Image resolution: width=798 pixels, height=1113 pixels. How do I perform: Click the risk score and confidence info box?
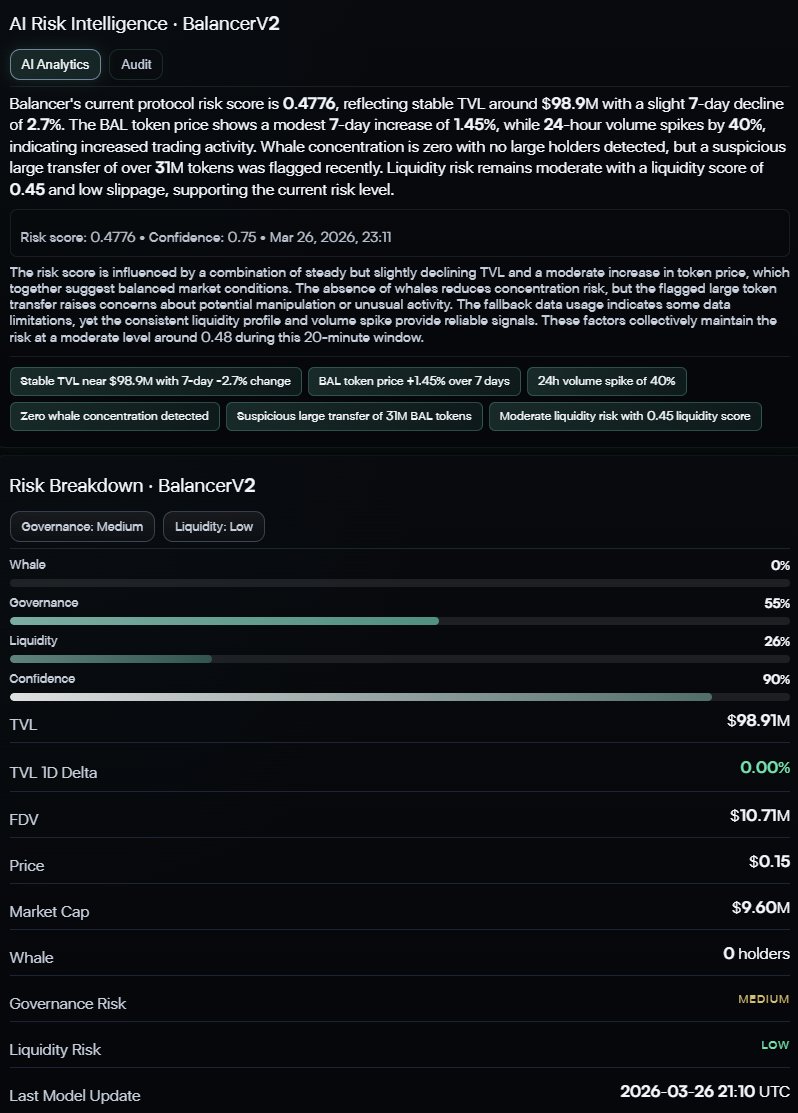coord(400,238)
